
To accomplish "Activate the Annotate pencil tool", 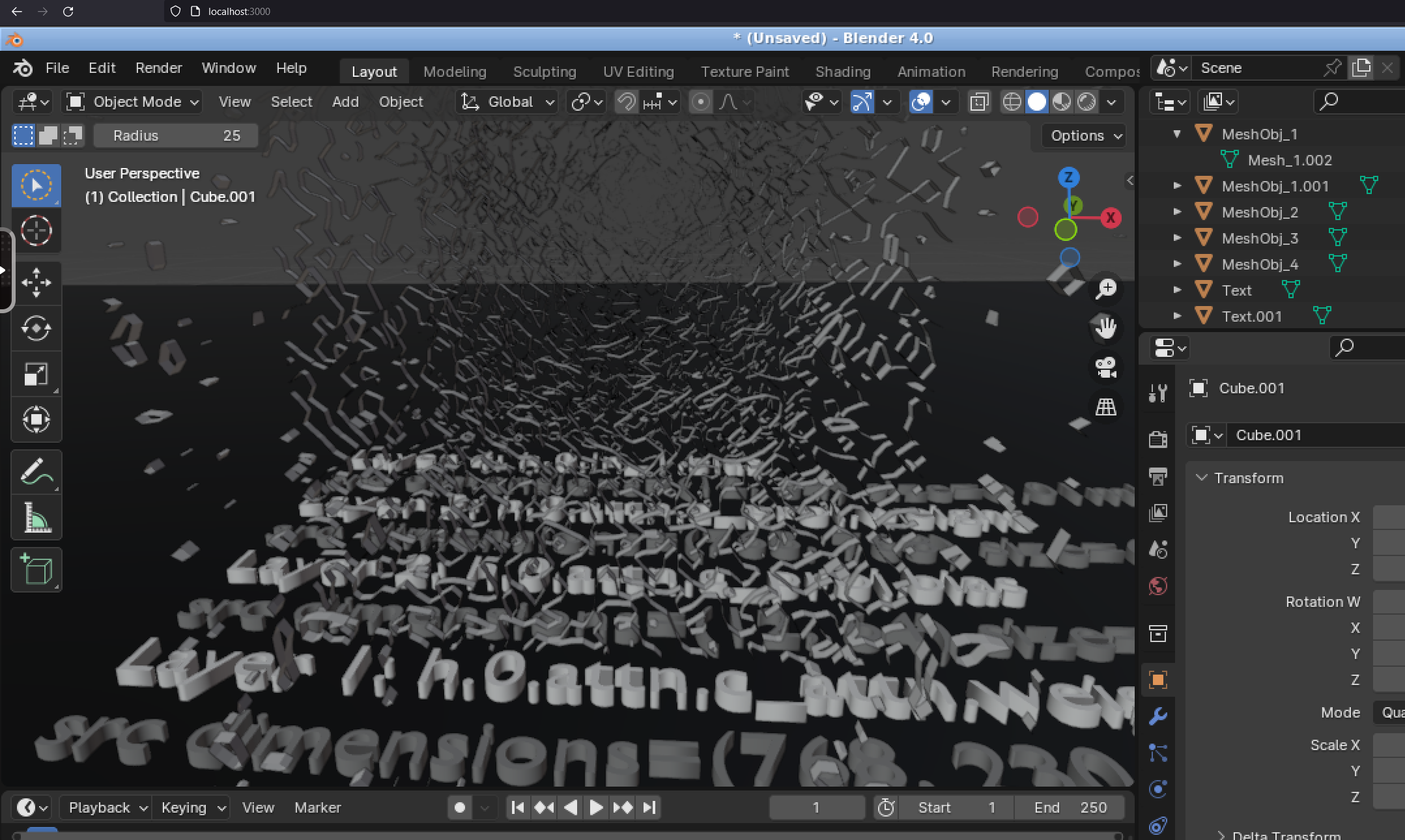I will point(36,472).
